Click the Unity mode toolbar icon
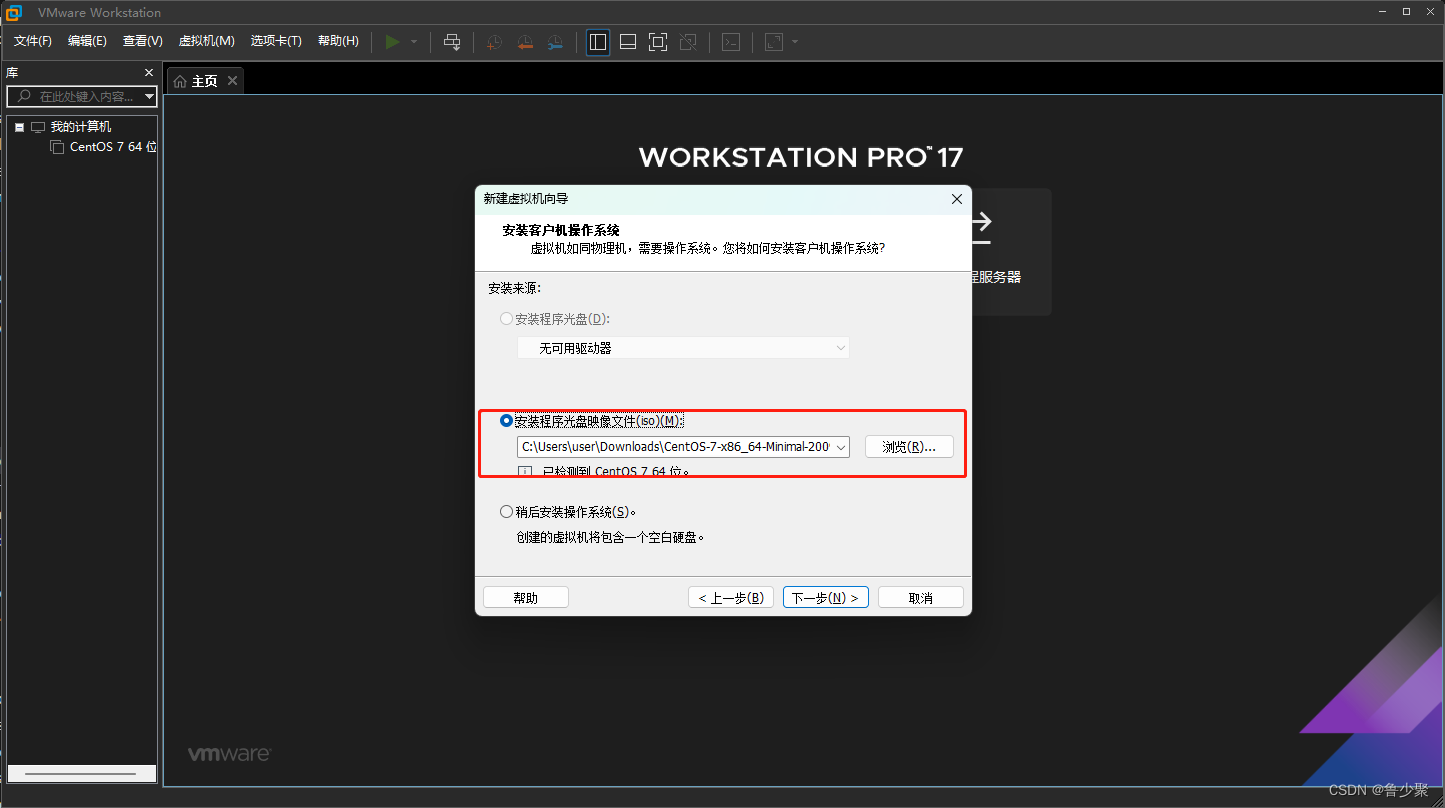 pyautogui.click(x=687, y=42)
